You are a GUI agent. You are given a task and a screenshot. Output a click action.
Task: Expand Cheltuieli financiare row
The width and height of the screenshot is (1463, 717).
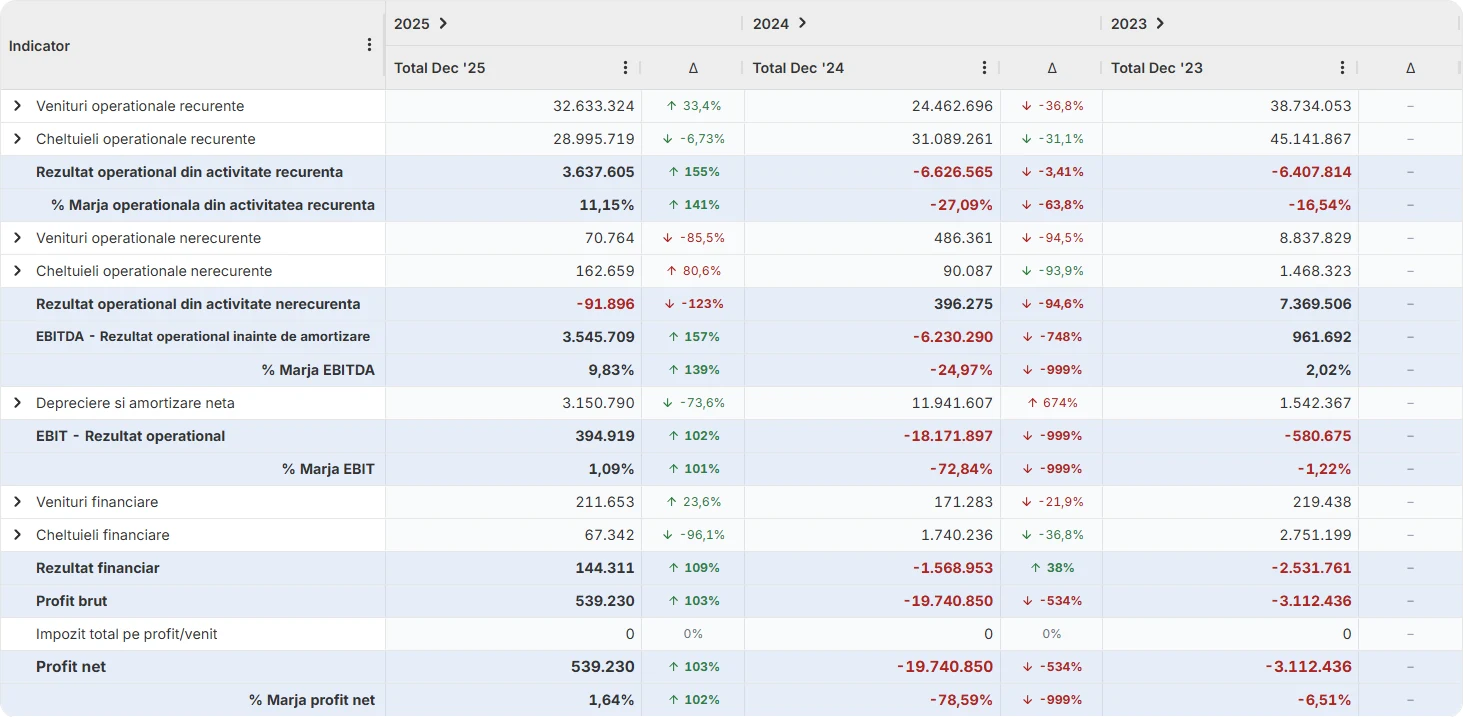[17, 534]
